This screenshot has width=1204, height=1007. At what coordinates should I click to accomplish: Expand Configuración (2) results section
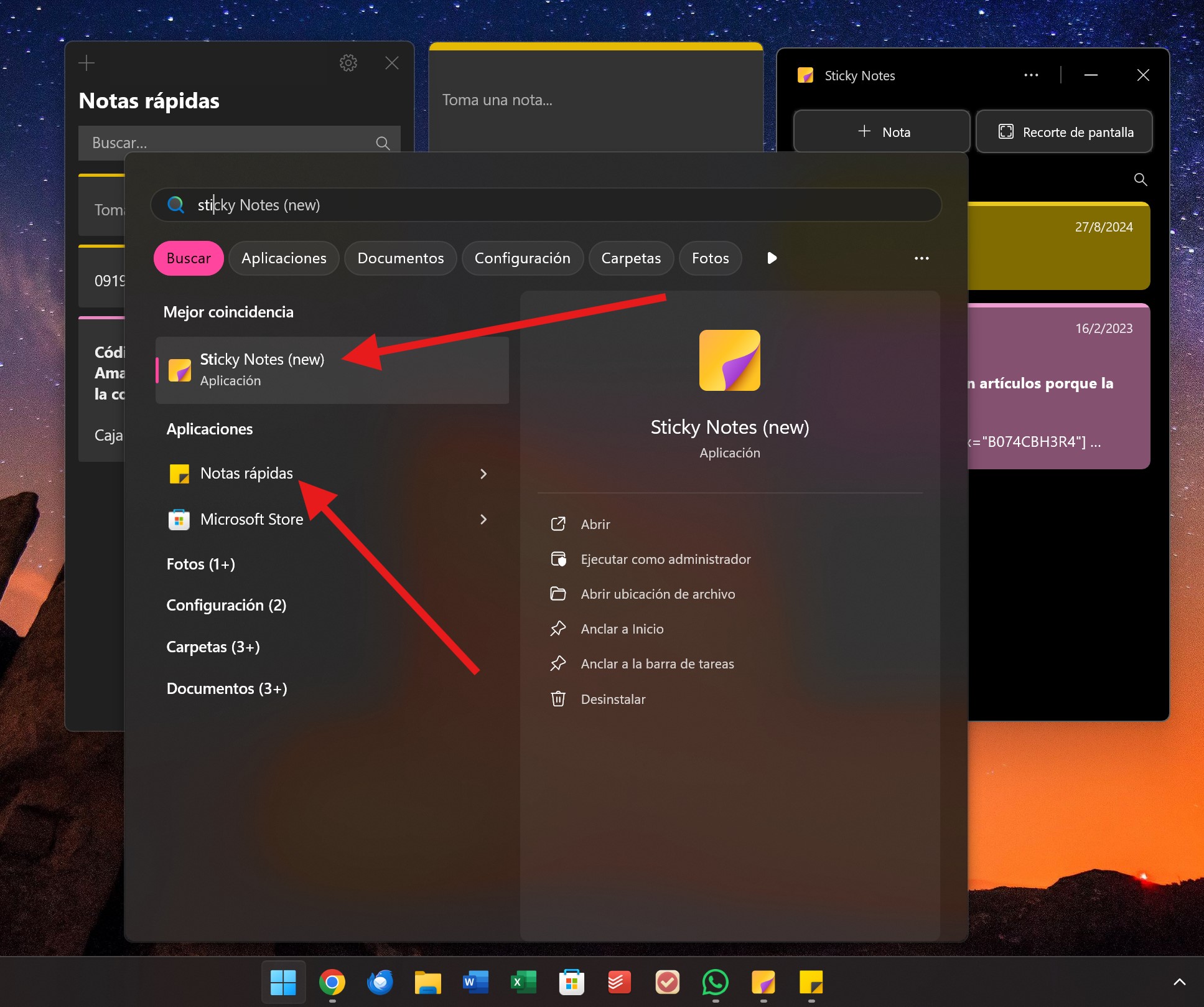point(226,605)
